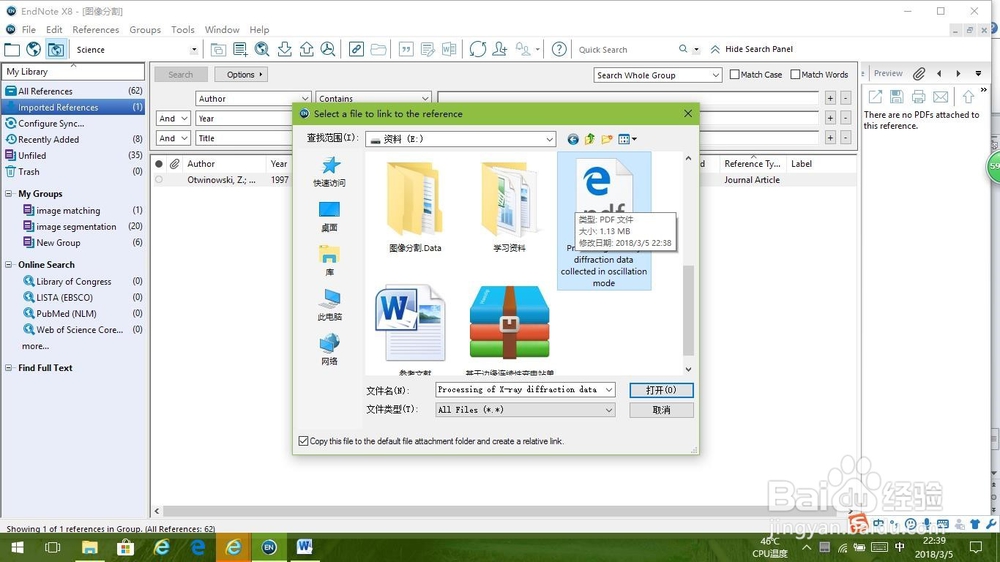Click the Import (down arrow) toolbar icon
Image resolution: width=1000 pixels, height=562 pixels.
point(284,49)
